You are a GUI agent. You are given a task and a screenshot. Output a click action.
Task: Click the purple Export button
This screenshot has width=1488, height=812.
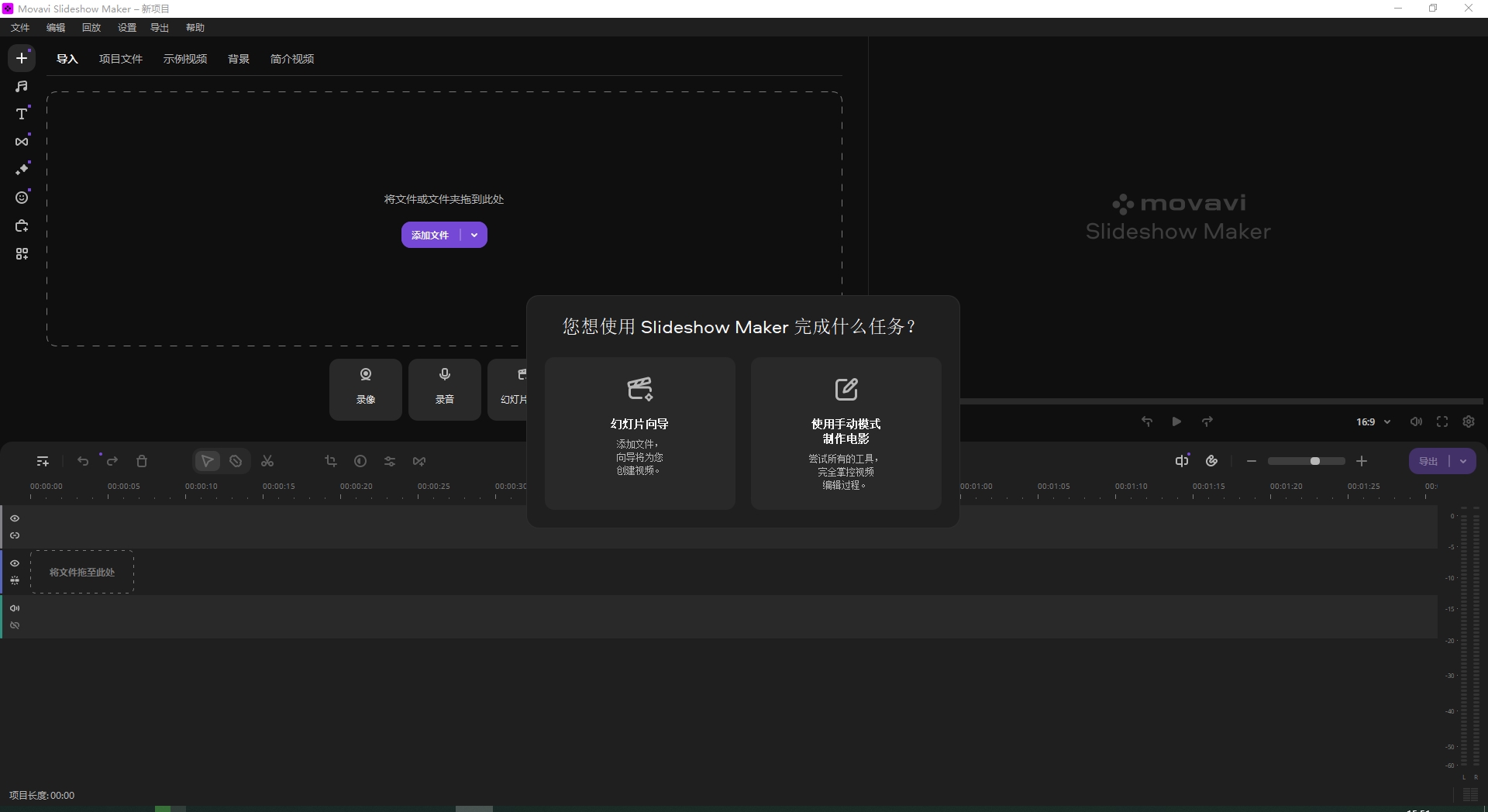coord(1428,461)
